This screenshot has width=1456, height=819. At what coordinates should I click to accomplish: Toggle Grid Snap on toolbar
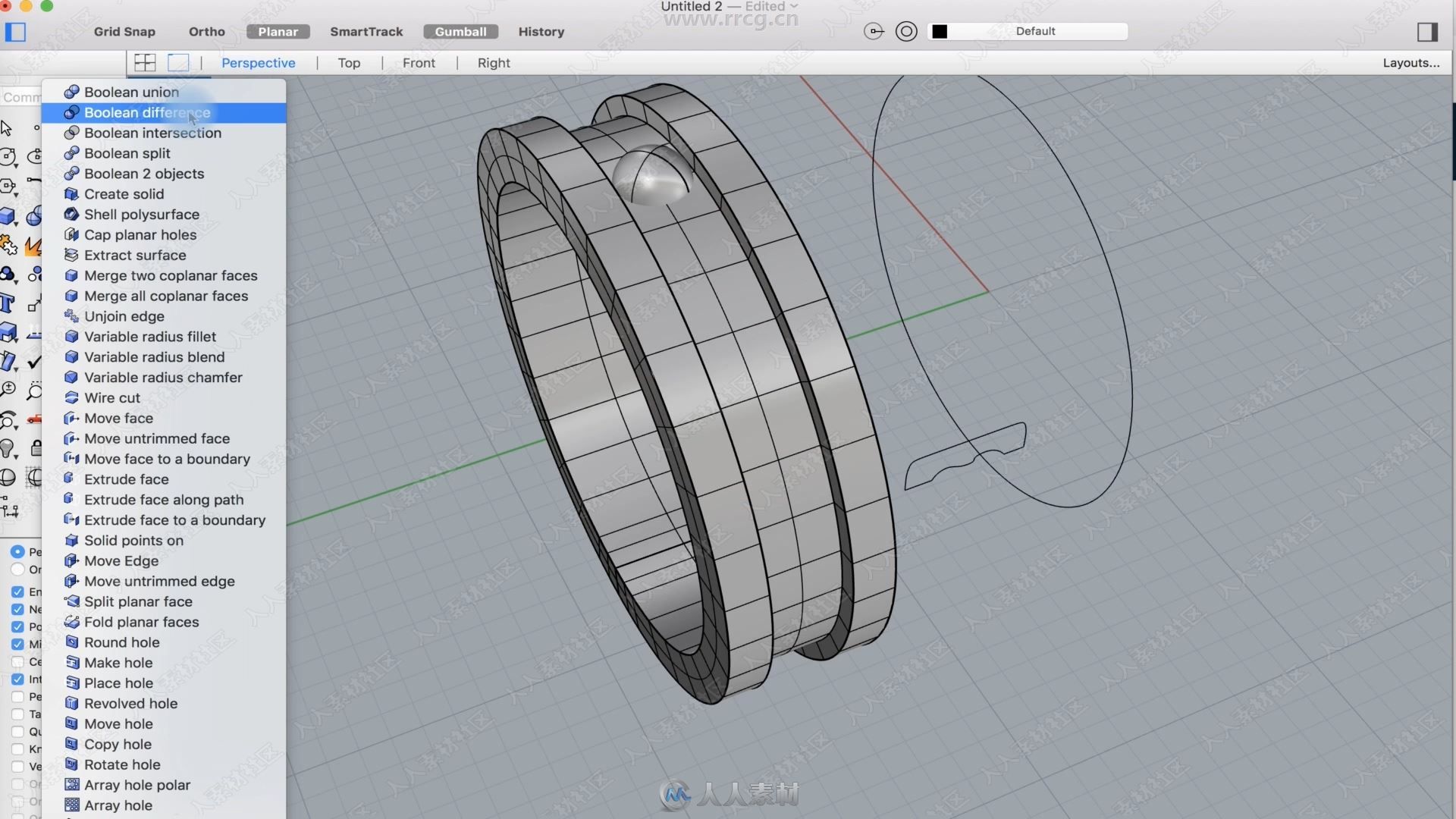point(124,31)
